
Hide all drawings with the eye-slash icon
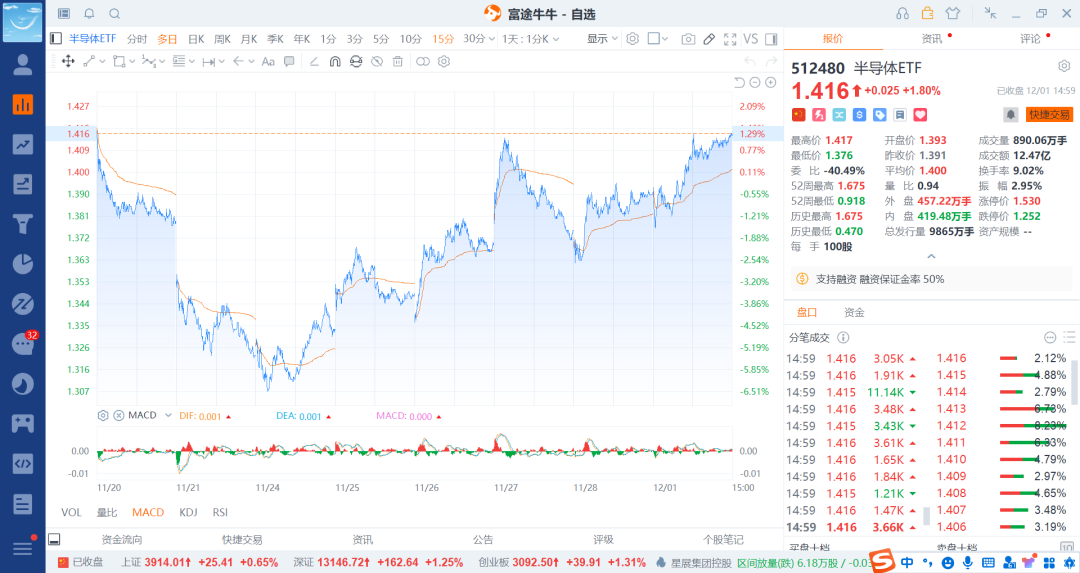pos(377,61)
